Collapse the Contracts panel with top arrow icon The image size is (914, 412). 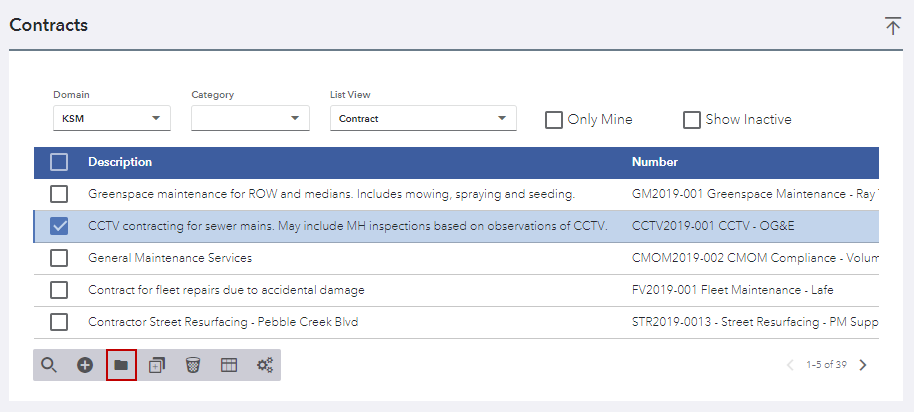coord(893,26)
